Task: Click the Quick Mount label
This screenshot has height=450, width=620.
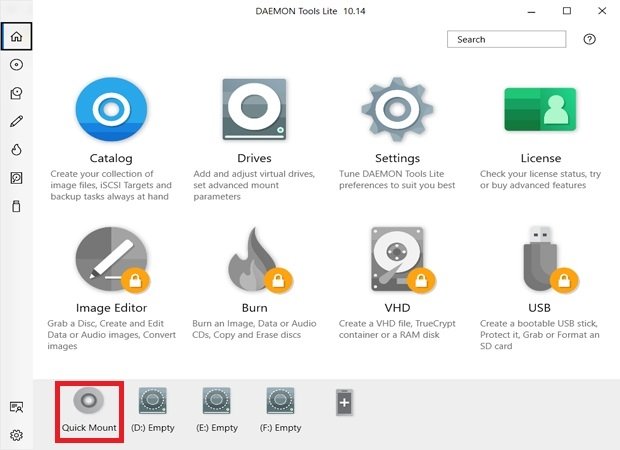Action: (89, 427)
